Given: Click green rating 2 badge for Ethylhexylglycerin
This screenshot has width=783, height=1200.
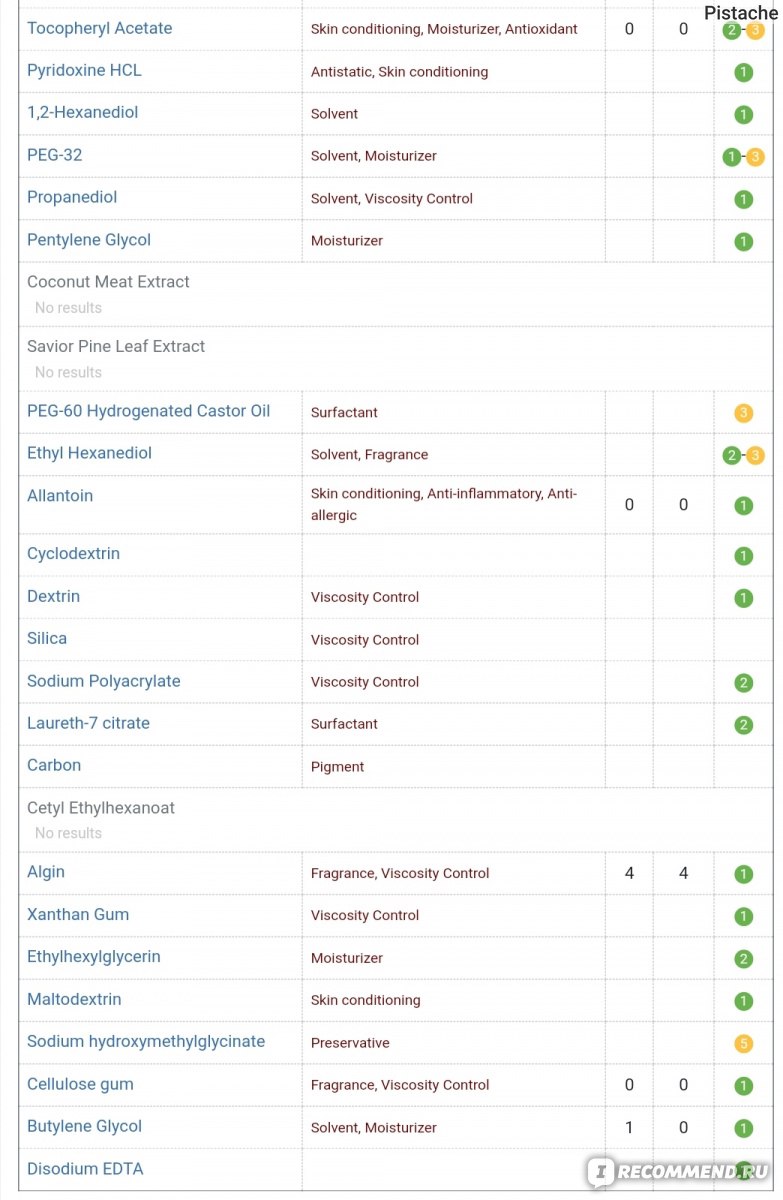Looking at the screenshot, I should [743, 959].
